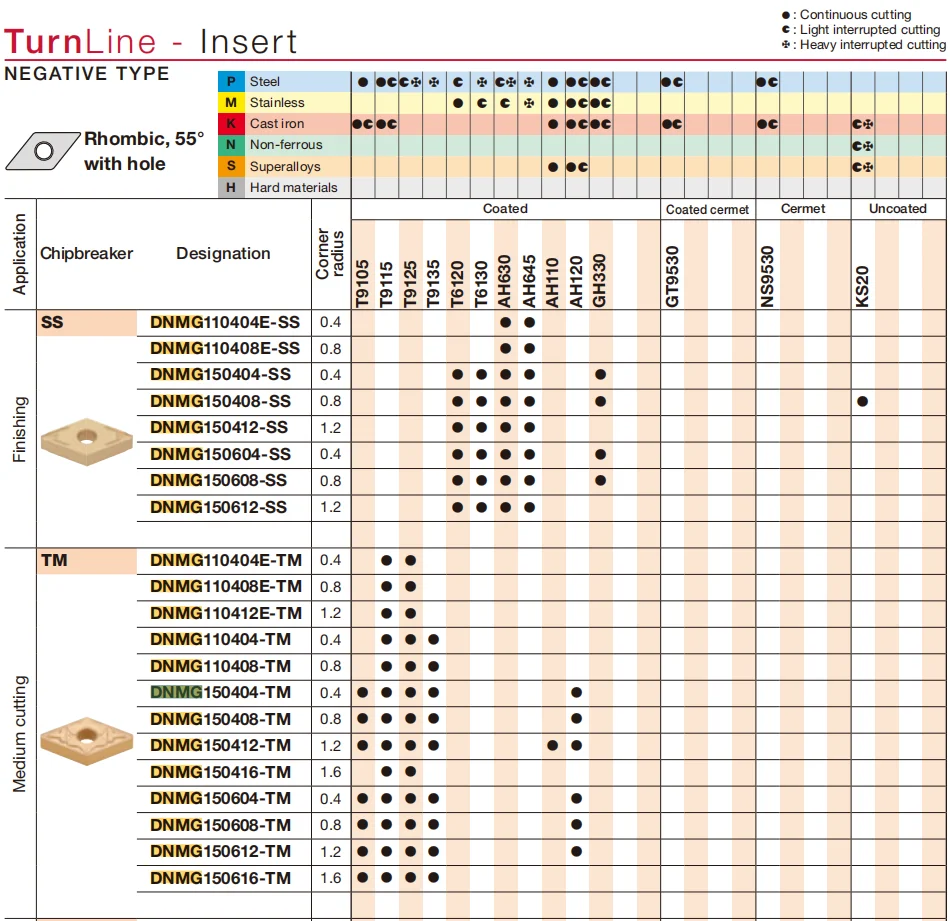Select designation DNMG110408E-SS
This screenshot has width=950, height=921.
coord(225,349)
